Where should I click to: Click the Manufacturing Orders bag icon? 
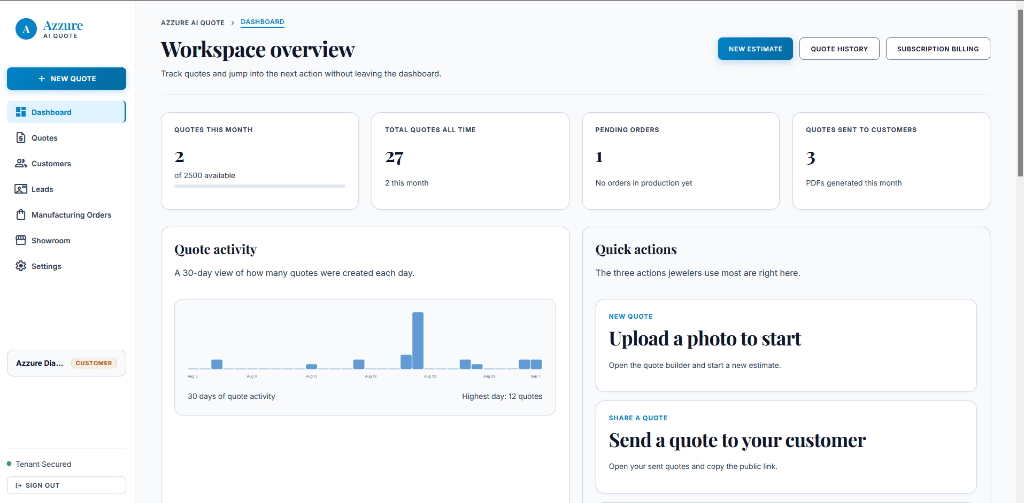coord(20,214)
